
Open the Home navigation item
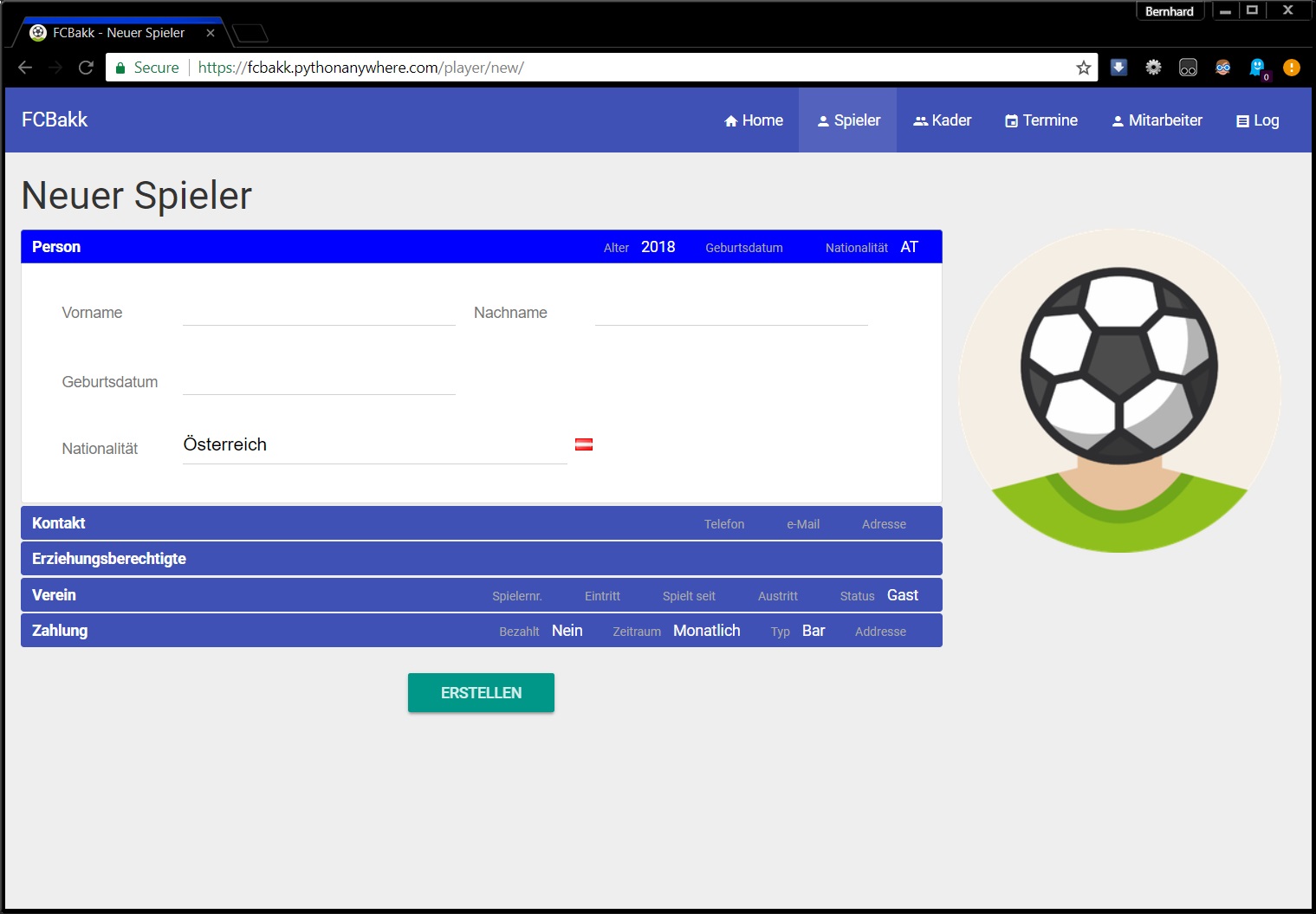coord(754,120)
